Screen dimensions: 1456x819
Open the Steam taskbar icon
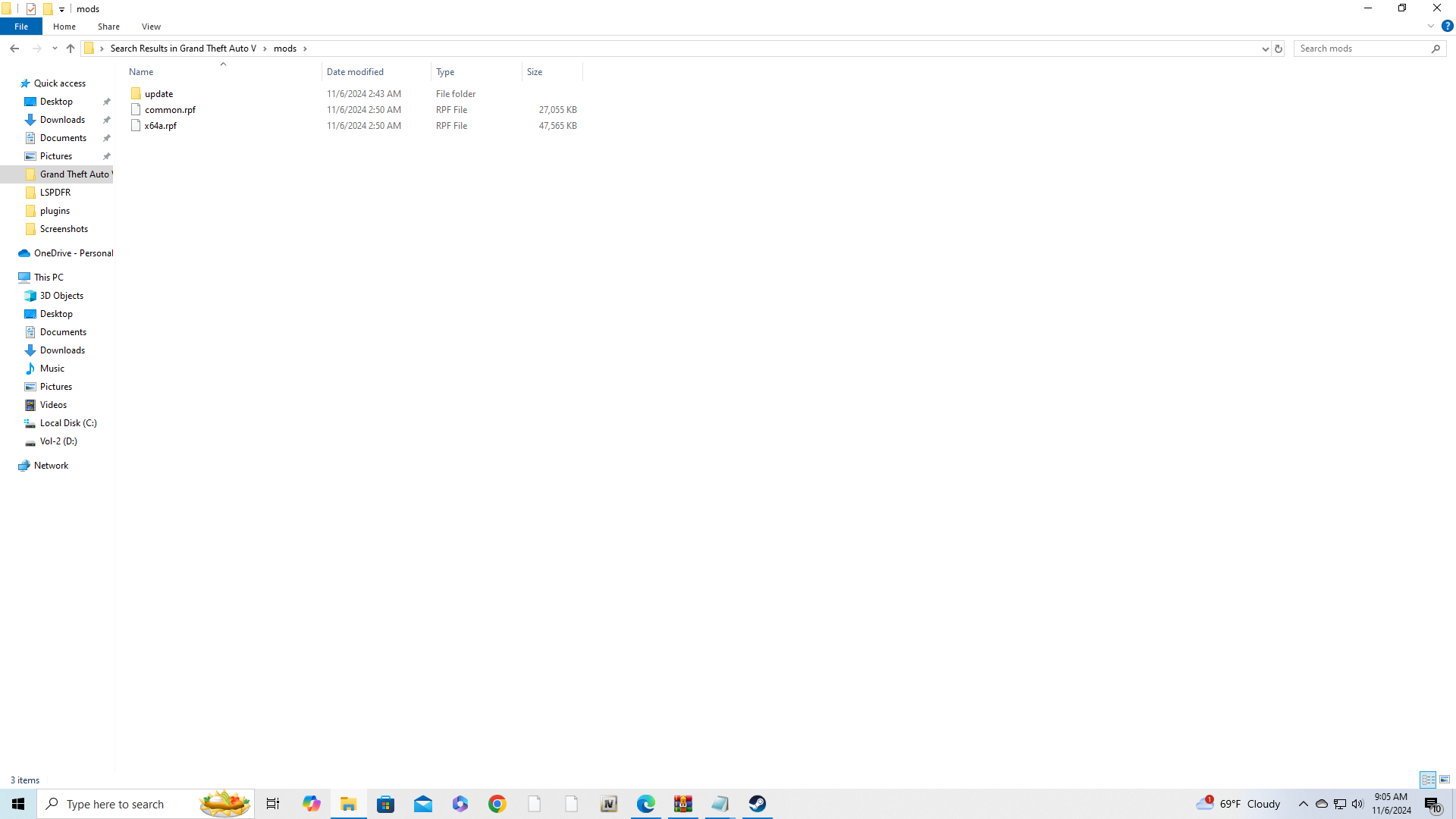[x=757, y=804]
